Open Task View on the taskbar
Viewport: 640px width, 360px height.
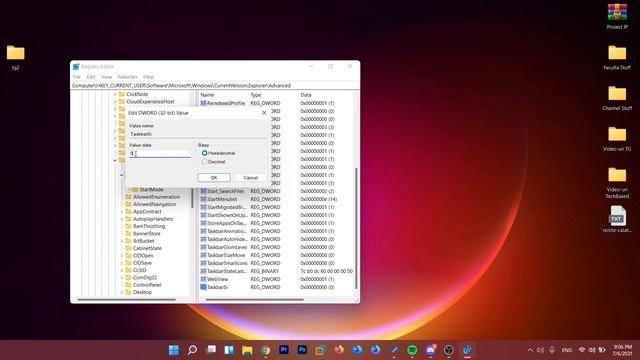click(211, 350)
